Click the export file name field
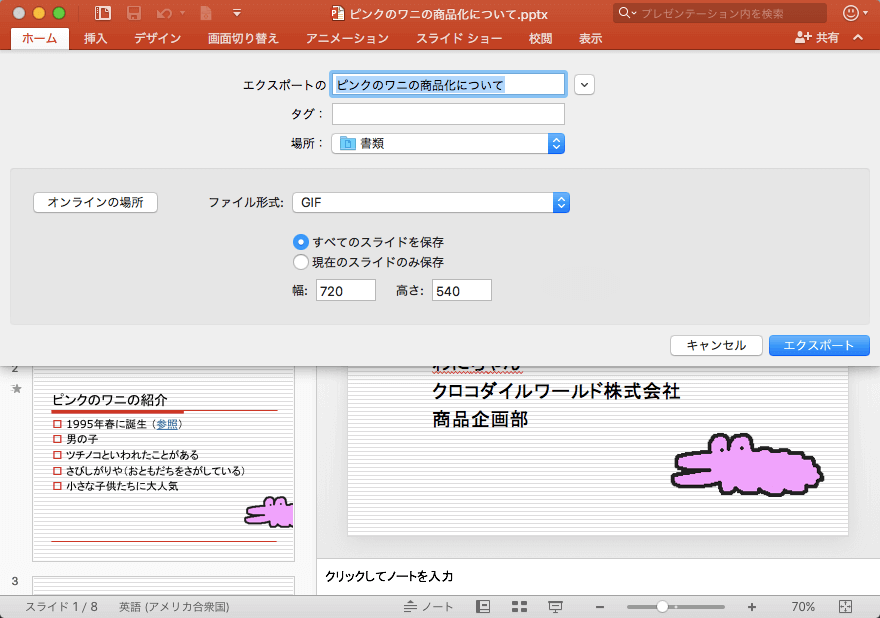Image resolution: width=880 pixels, height=618 pixels. click(x=448, y=84)
